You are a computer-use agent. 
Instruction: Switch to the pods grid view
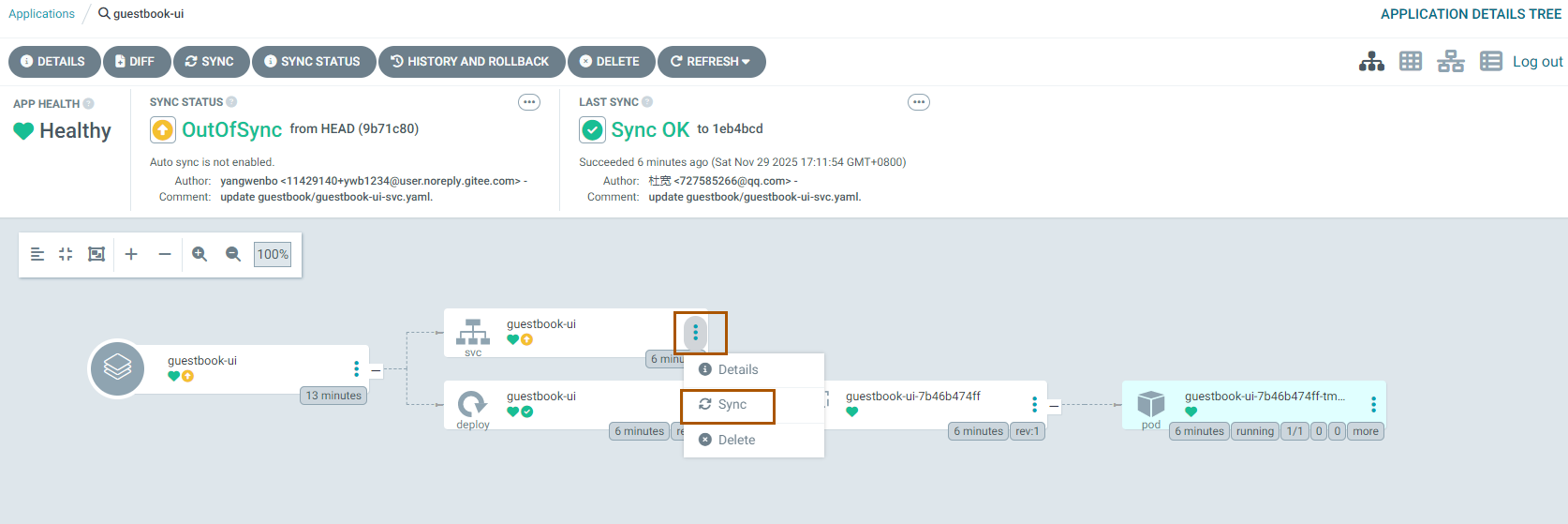pos(1411,62)
